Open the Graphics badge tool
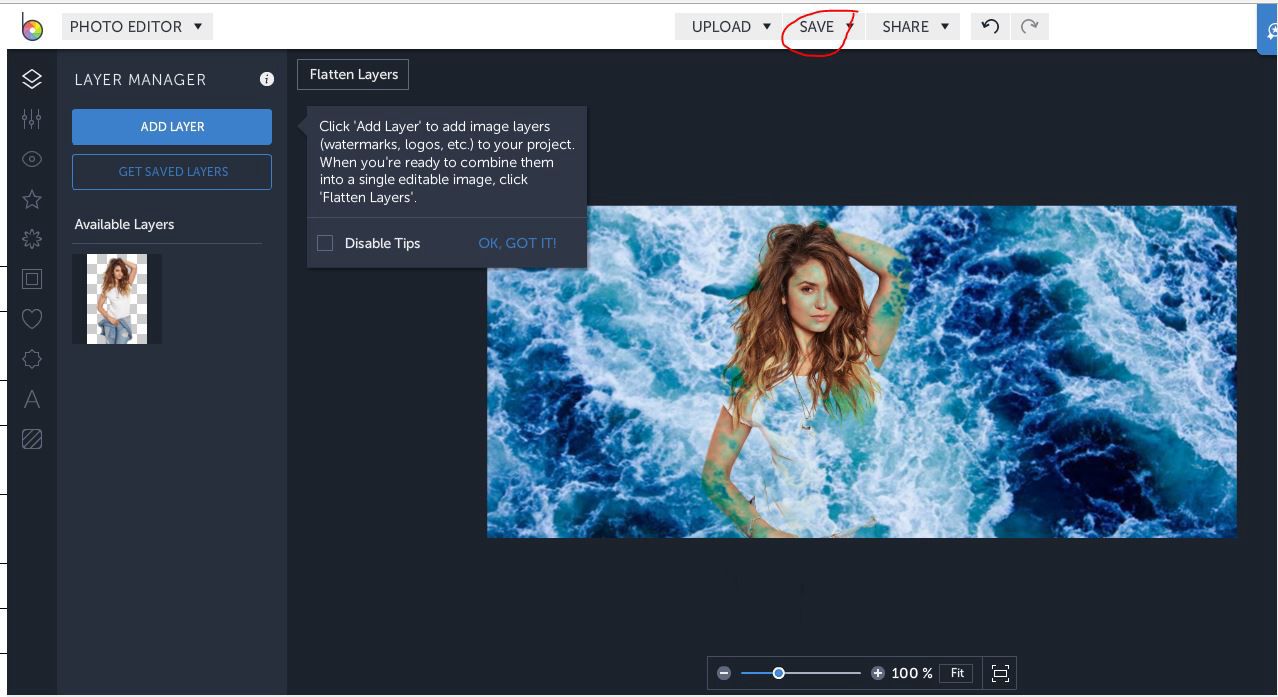The height and width of the screenshot is (697, 1278). pyautogui.click(x=32, y=359)
